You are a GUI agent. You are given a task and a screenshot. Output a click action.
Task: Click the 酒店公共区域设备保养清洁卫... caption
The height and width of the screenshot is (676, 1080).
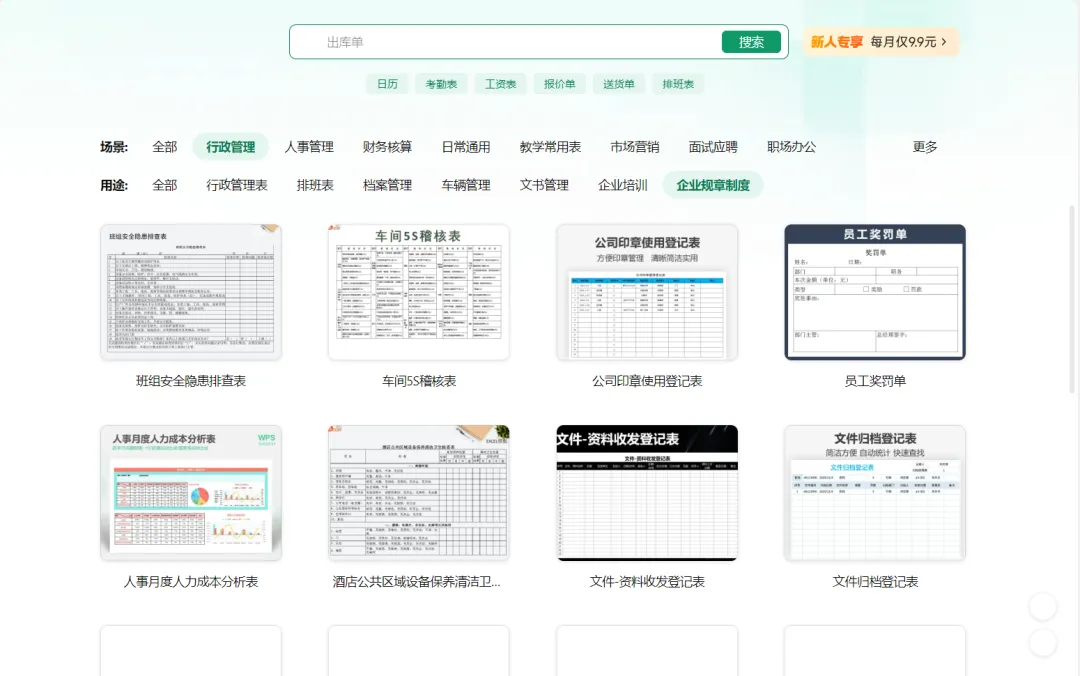click(x=417, y=582)
